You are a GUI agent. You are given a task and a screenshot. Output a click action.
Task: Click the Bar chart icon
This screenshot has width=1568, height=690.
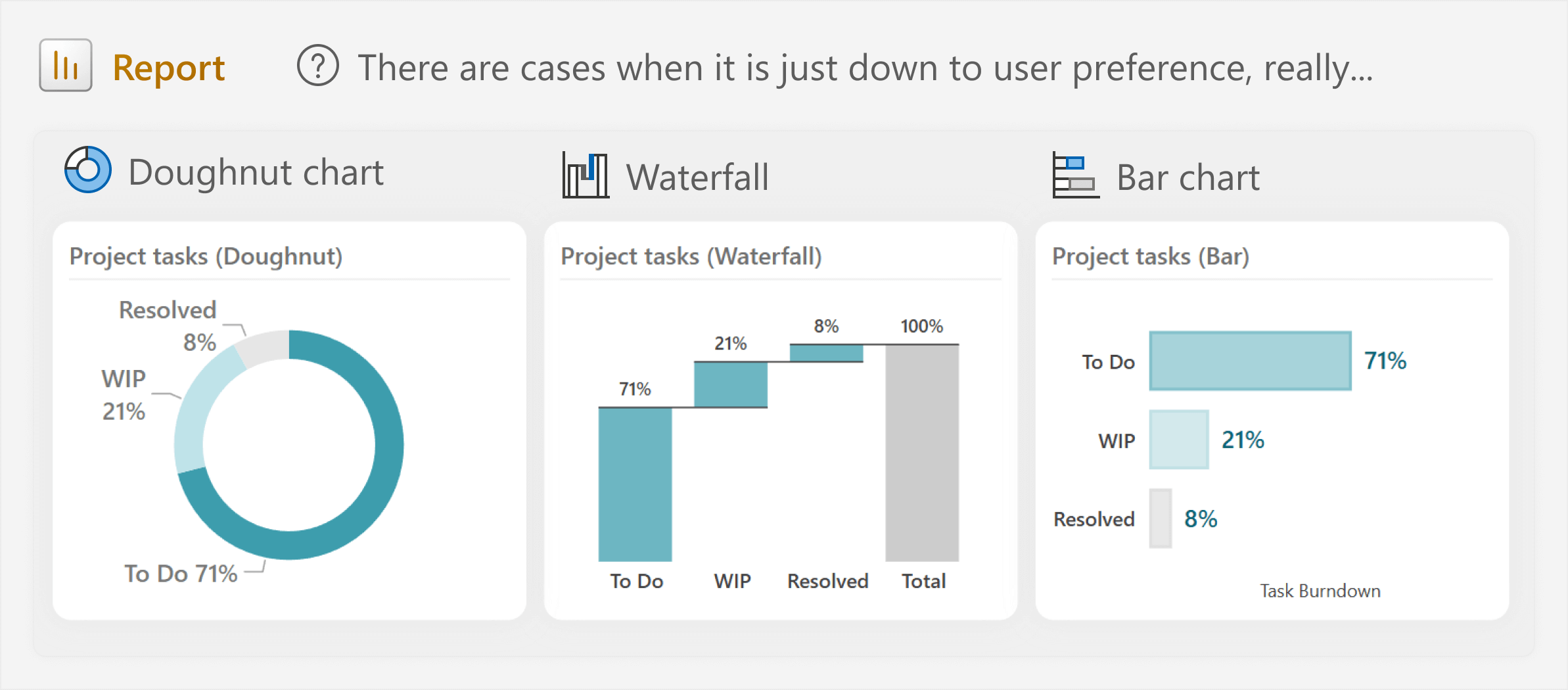1076,175
